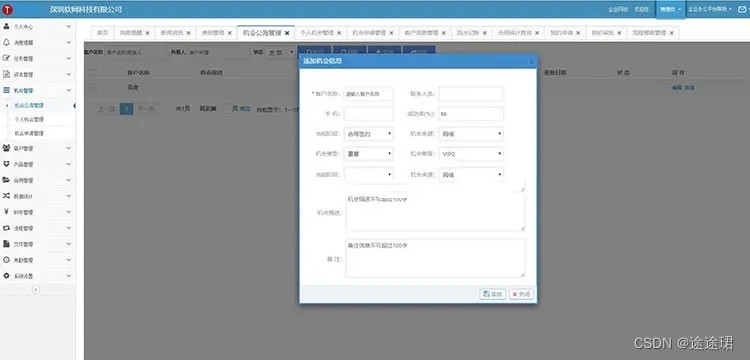Switch to the 流程模板管理 tab
750x360 pixels.
click(652, 33)
